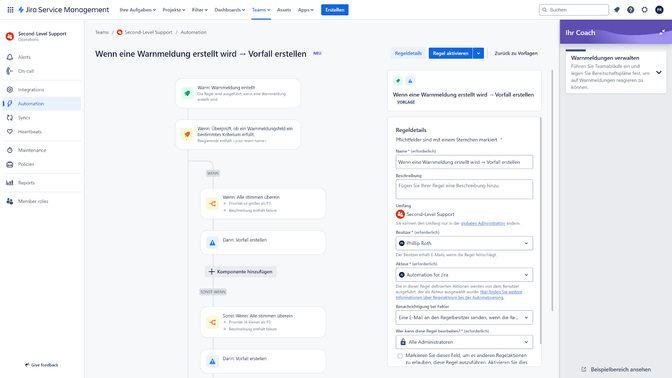Open the arrow next to Regel aktivieren
The image size is (672, 378).
tap(478, 53)
